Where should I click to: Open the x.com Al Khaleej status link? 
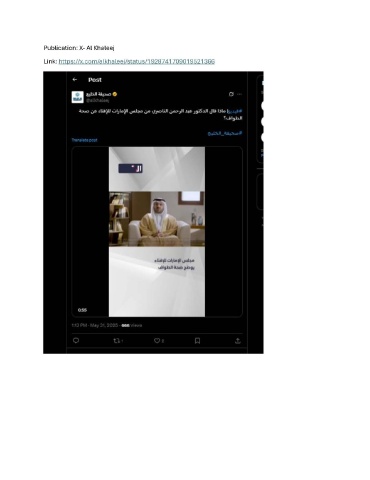coord(137,61)
